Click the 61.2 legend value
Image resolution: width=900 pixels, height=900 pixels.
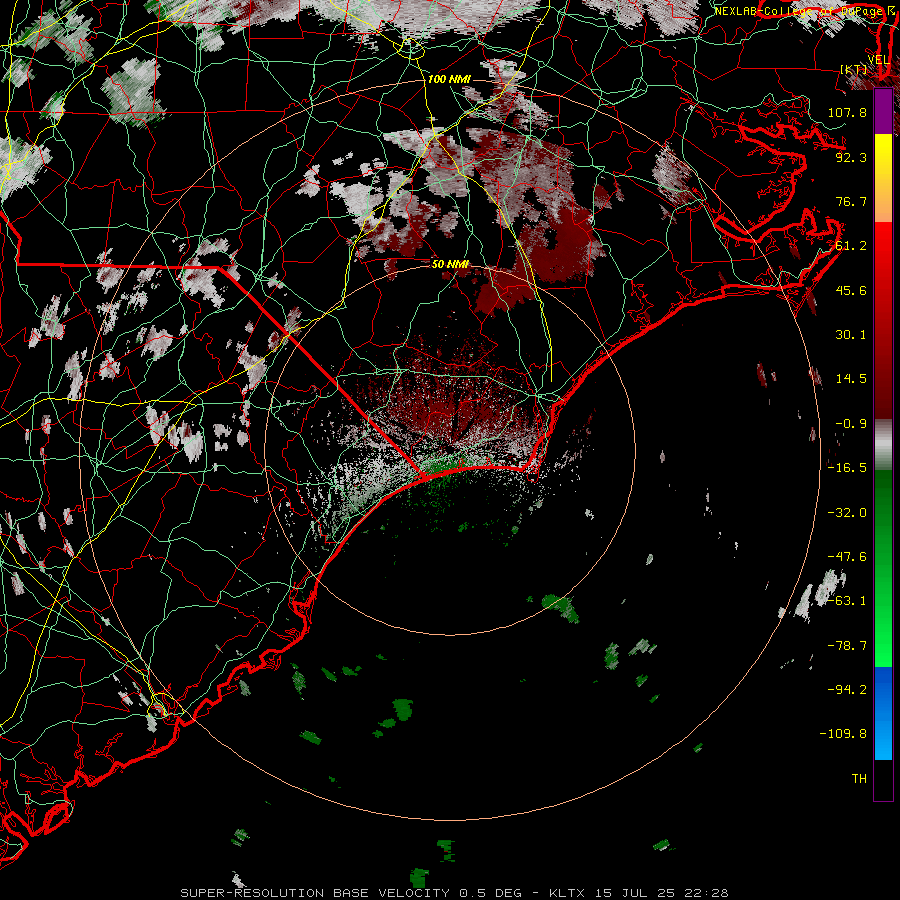851,246
